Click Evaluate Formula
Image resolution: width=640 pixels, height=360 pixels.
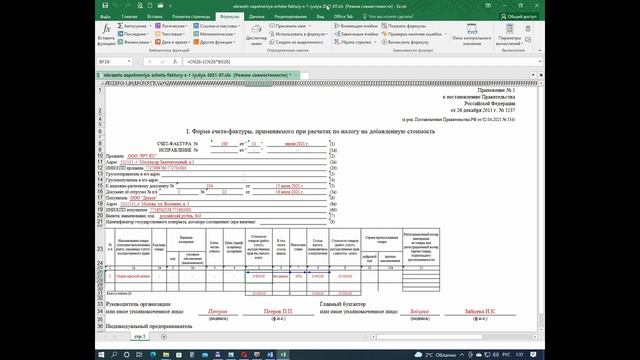(405, 42)
